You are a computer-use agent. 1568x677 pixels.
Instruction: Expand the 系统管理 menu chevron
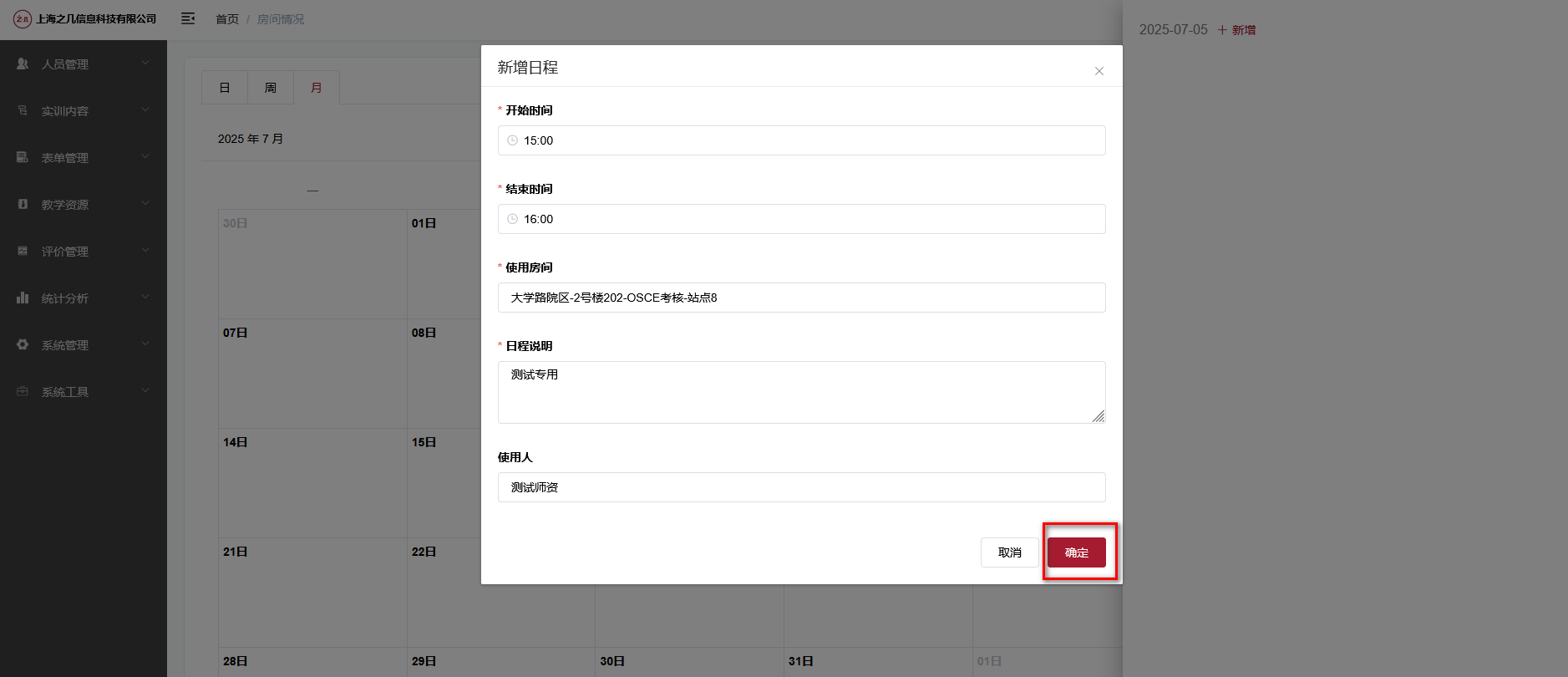pos(145,344)
